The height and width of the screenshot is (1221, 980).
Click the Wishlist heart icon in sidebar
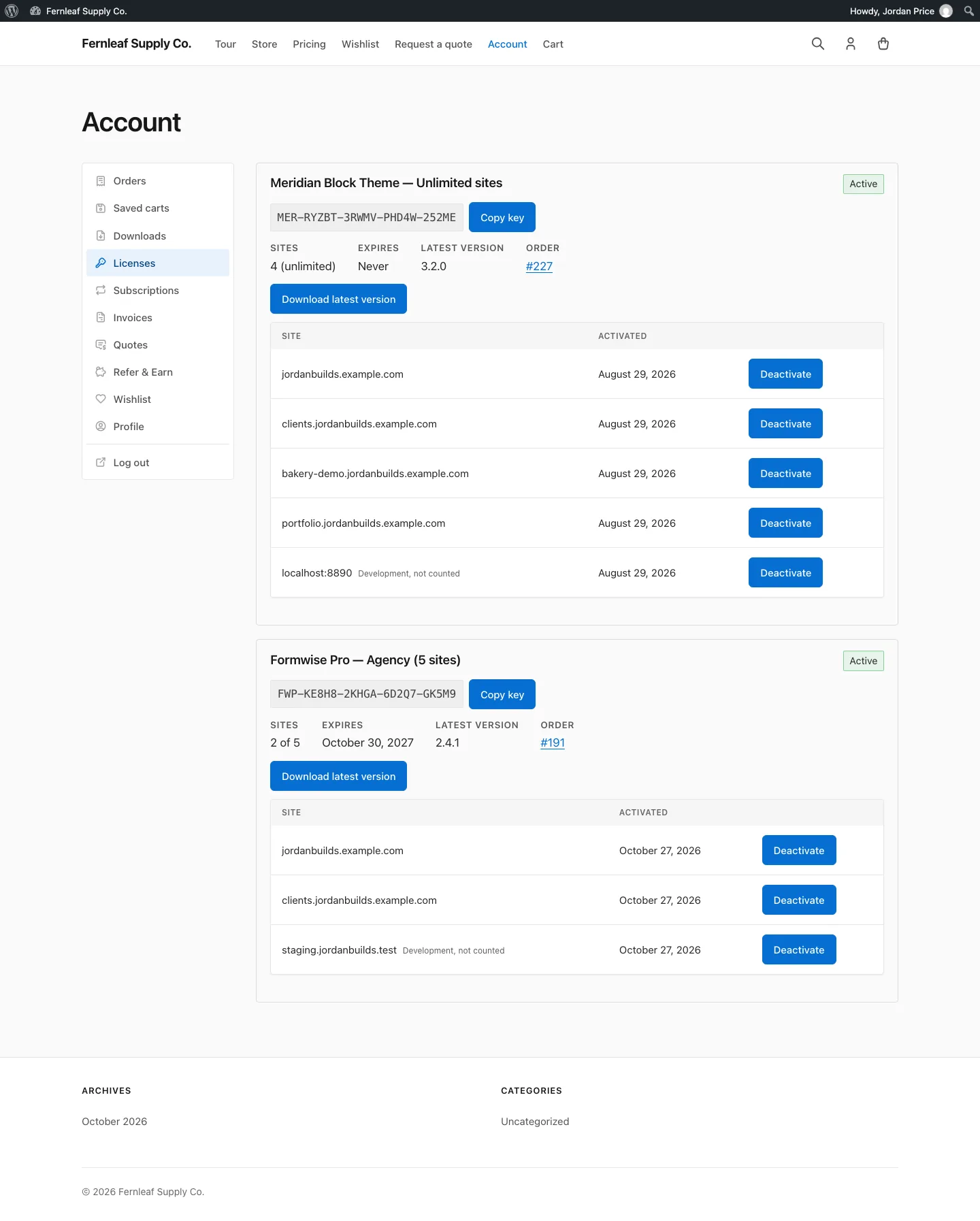[101, 399]
